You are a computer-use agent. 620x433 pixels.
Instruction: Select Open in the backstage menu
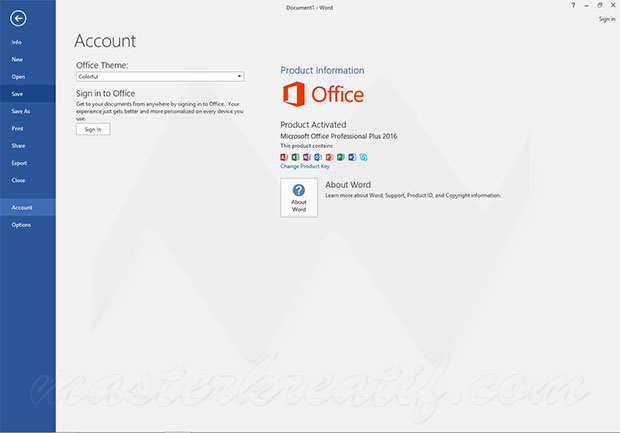click(x=28, y=77)
